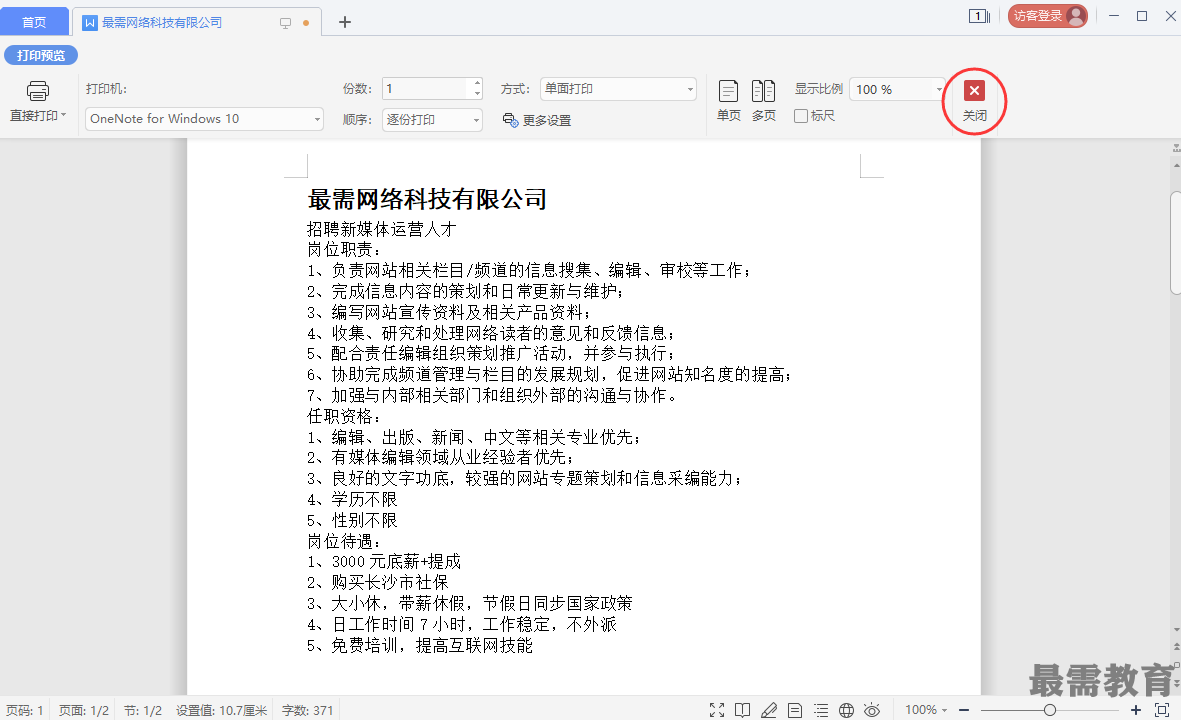Click the 任职资格: line
The width and height of the screenshot is (1181, 720).
(344, 416)
